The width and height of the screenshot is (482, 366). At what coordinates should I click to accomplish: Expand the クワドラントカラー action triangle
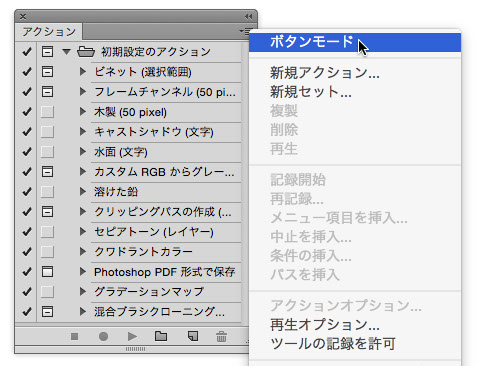pyautogui.click(x=83, y=252)
